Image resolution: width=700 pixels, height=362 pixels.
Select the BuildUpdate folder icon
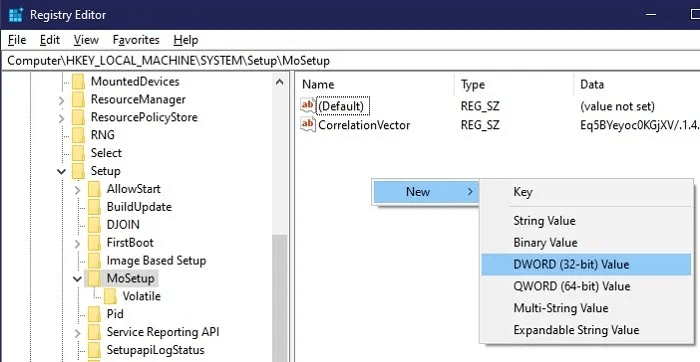(94, 207)
